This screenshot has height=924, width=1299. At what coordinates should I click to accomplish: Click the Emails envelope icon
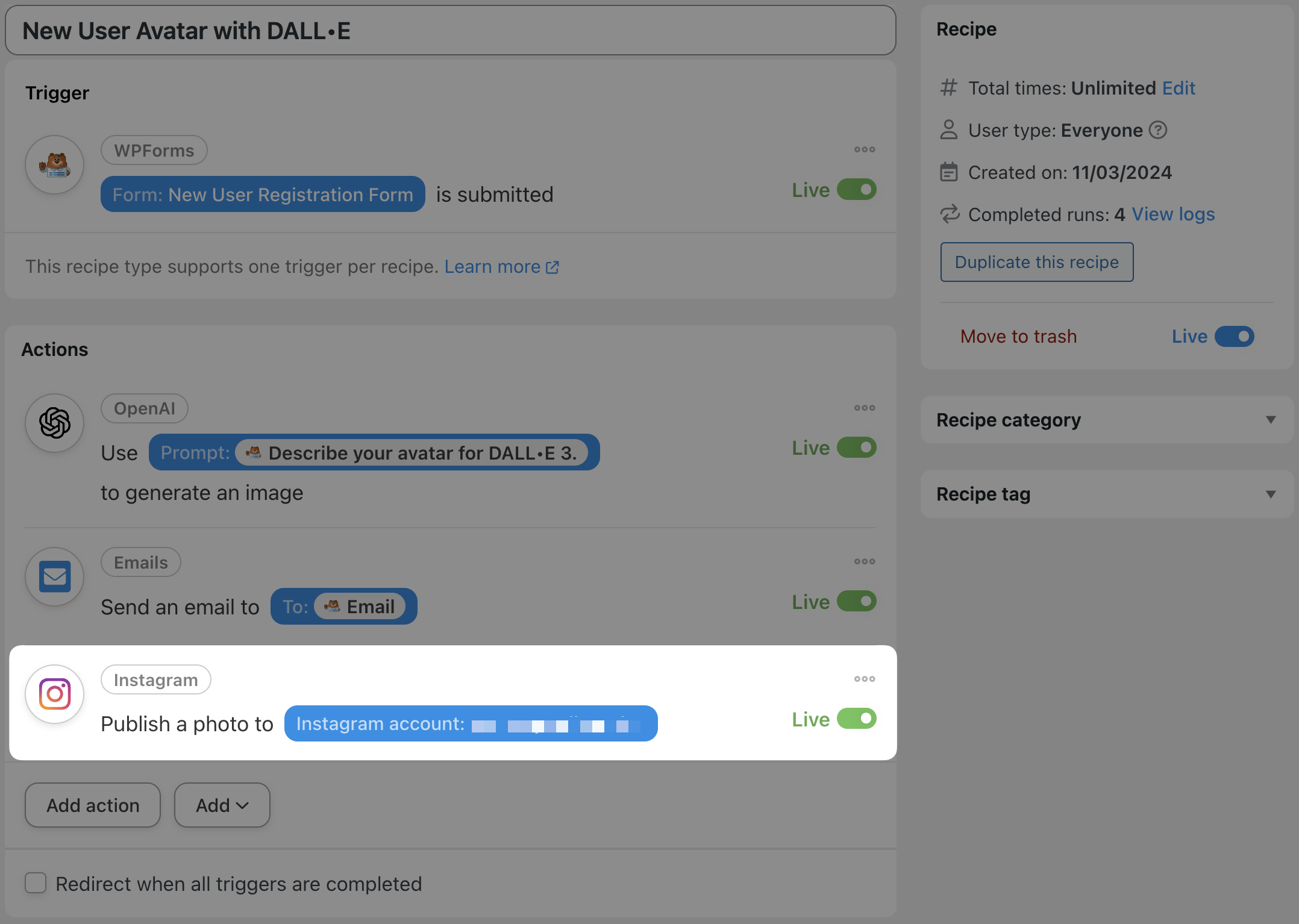pyautogui.click(x=54, y=576)
